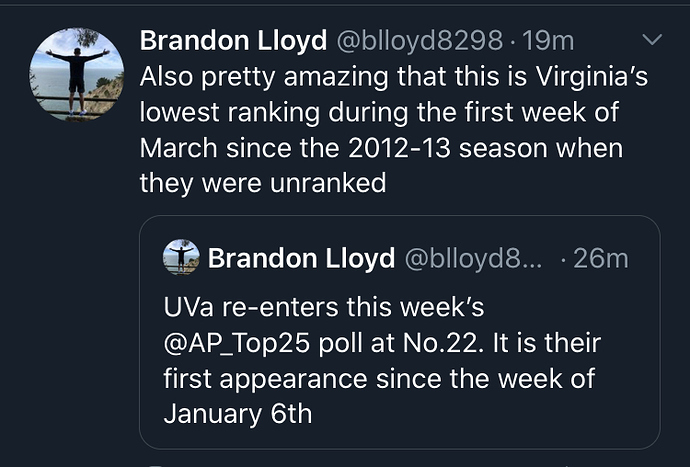690x467 pixels.
Task: Click Brandon Lloyd name in quoted tweet
Action: coord(301,258)
